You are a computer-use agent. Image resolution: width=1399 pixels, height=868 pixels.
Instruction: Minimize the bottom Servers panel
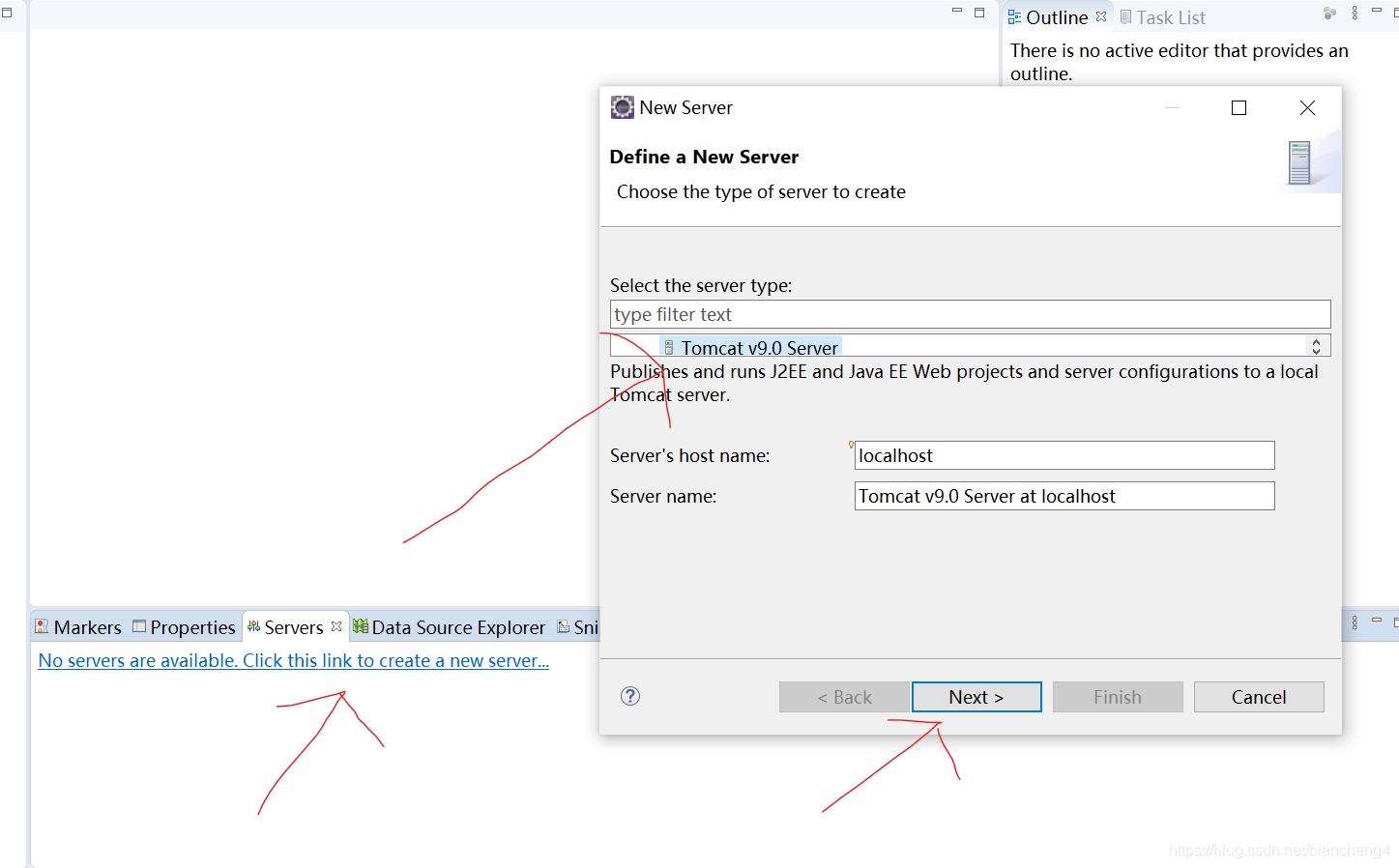tap(1377, 621)
